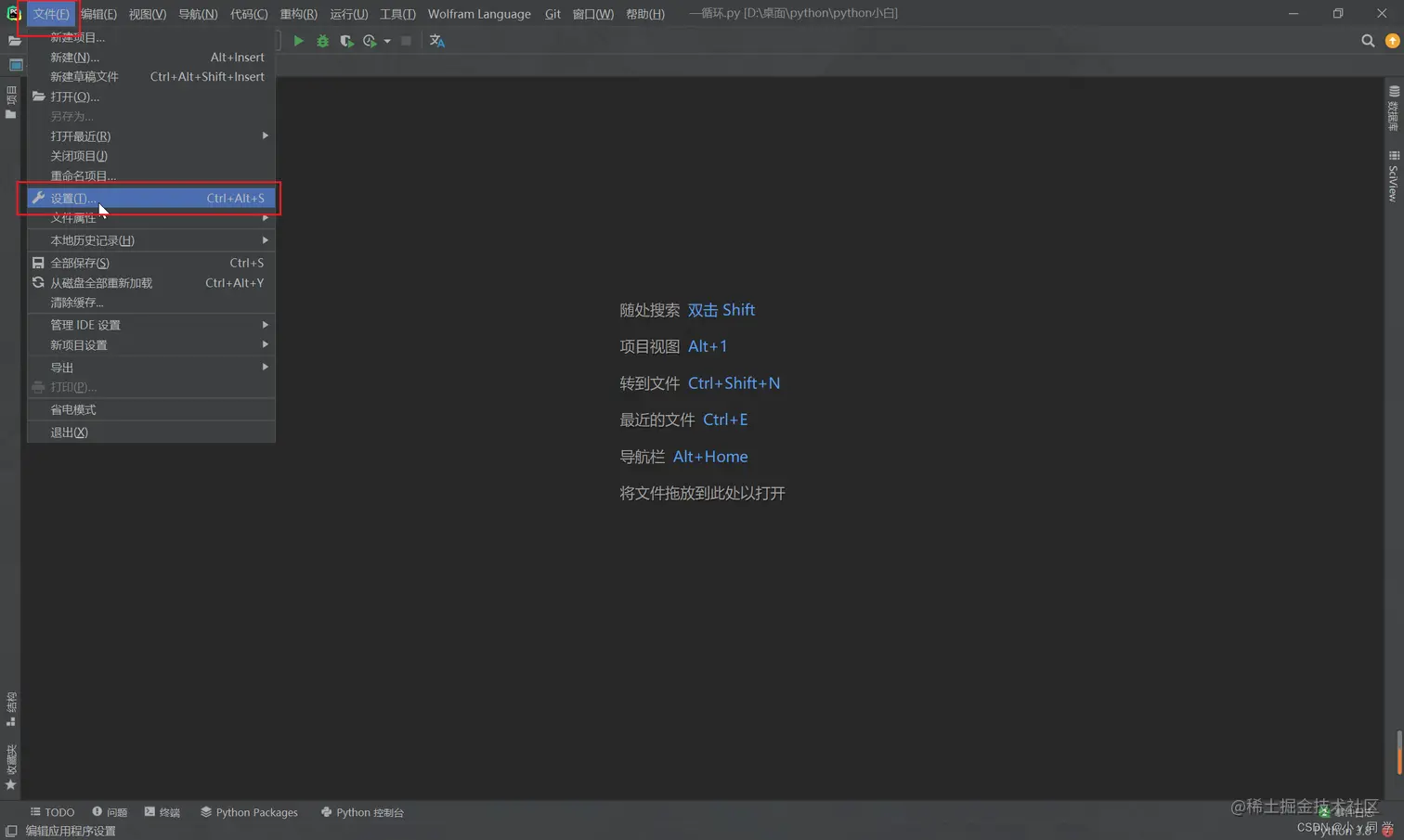Choose 新建项目... from the file menu
The height and width of the screenshot is (840, 1404).
(x=151, y=37)
